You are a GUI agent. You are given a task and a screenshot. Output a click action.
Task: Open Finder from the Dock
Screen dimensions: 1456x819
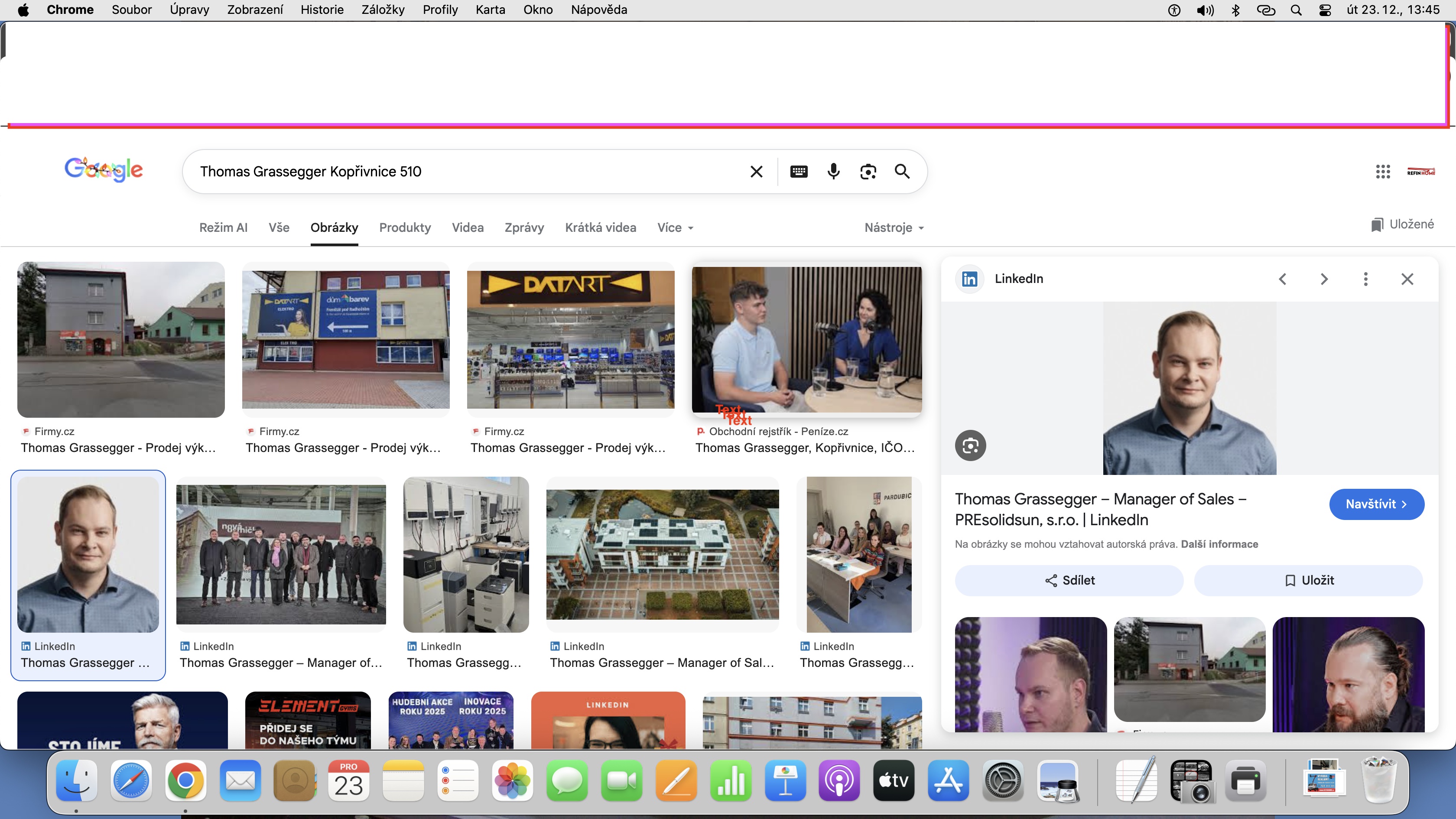pyautogui.click(x=76, y=780)
